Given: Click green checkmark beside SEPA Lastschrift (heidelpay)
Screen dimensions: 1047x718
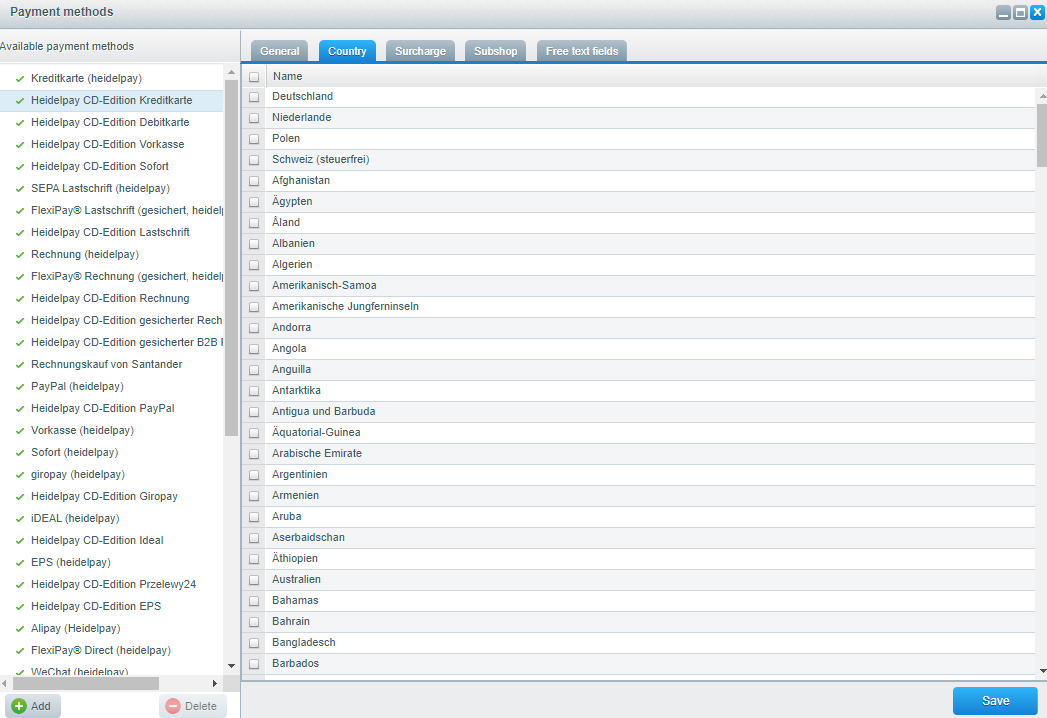Looking at the screenshot, I should pyautogui.click(x=20, y=189).
